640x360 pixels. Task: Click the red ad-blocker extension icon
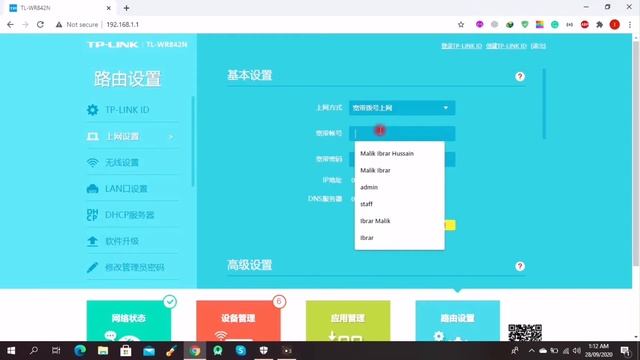coord(584,24)
